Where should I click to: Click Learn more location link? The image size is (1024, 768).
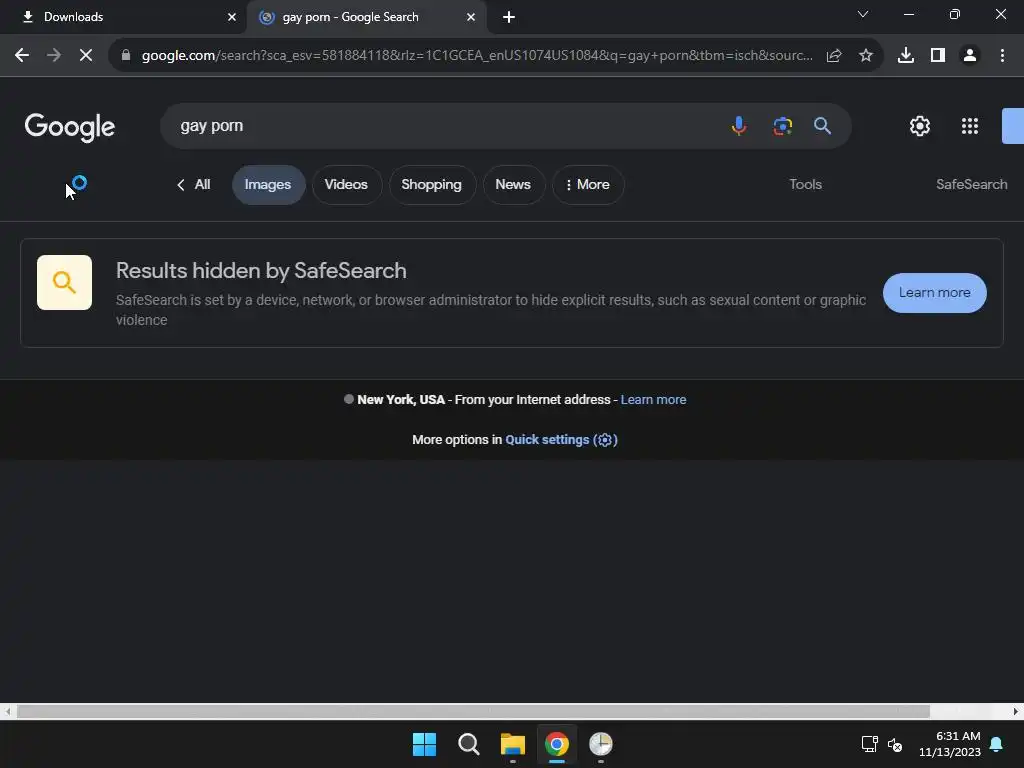653,400
